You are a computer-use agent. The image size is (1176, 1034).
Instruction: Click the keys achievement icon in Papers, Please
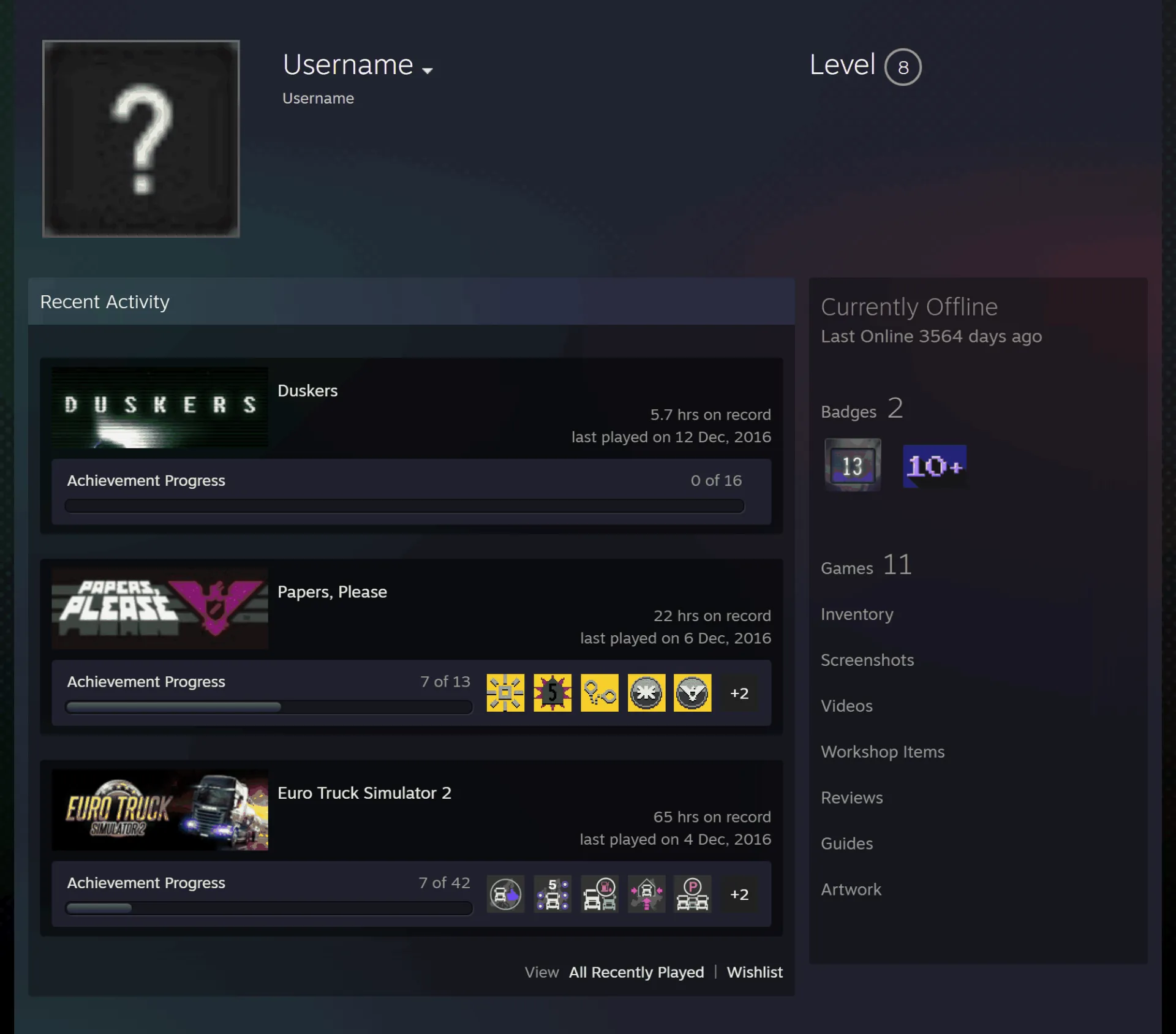pos(600,693)
